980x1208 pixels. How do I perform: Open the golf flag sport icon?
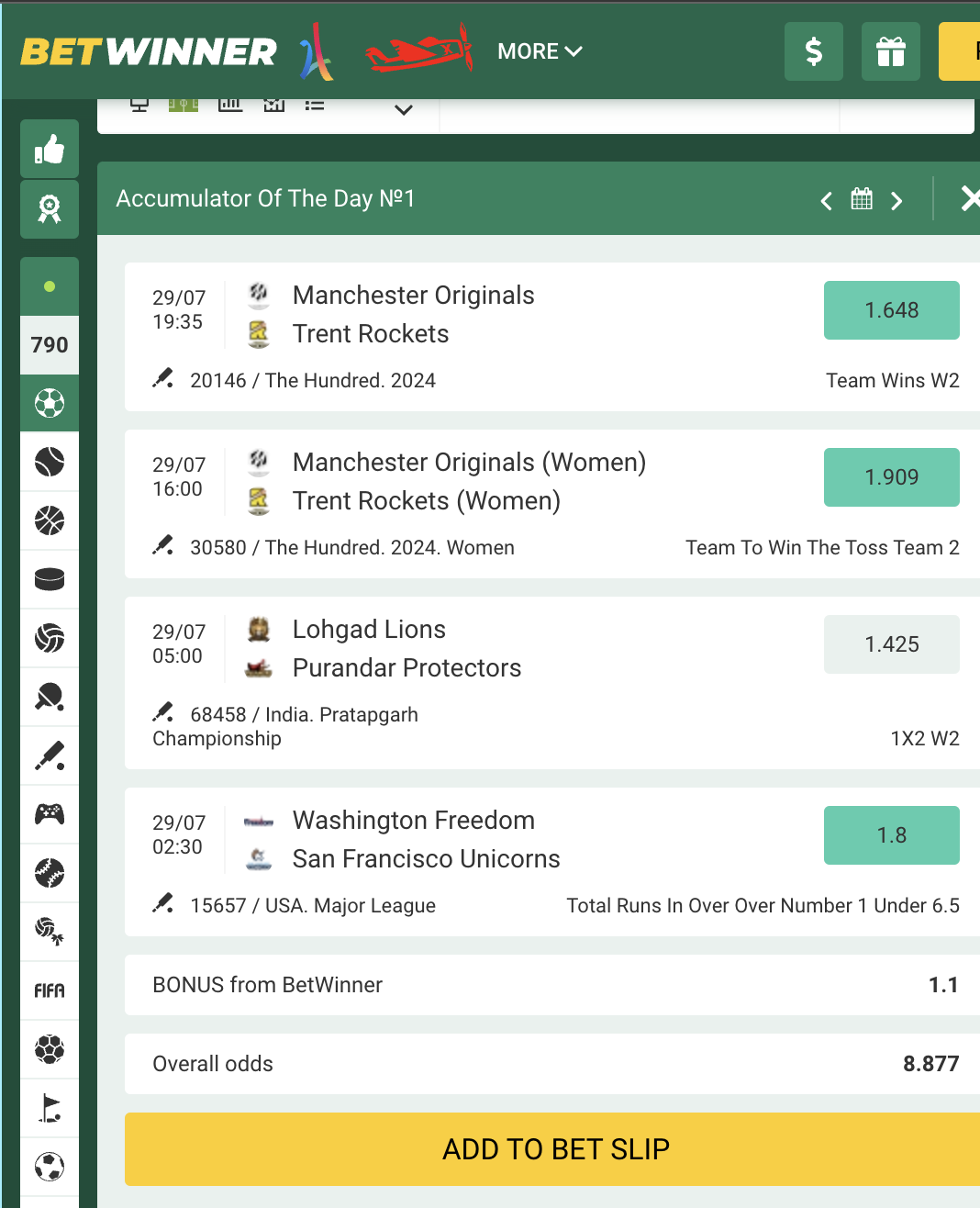click(x=50, y=1108)
